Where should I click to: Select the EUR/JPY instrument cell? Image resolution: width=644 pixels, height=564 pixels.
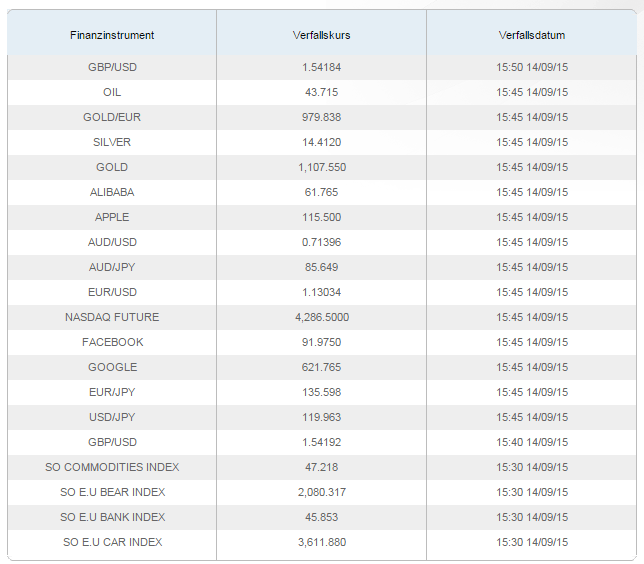(112, 392)
